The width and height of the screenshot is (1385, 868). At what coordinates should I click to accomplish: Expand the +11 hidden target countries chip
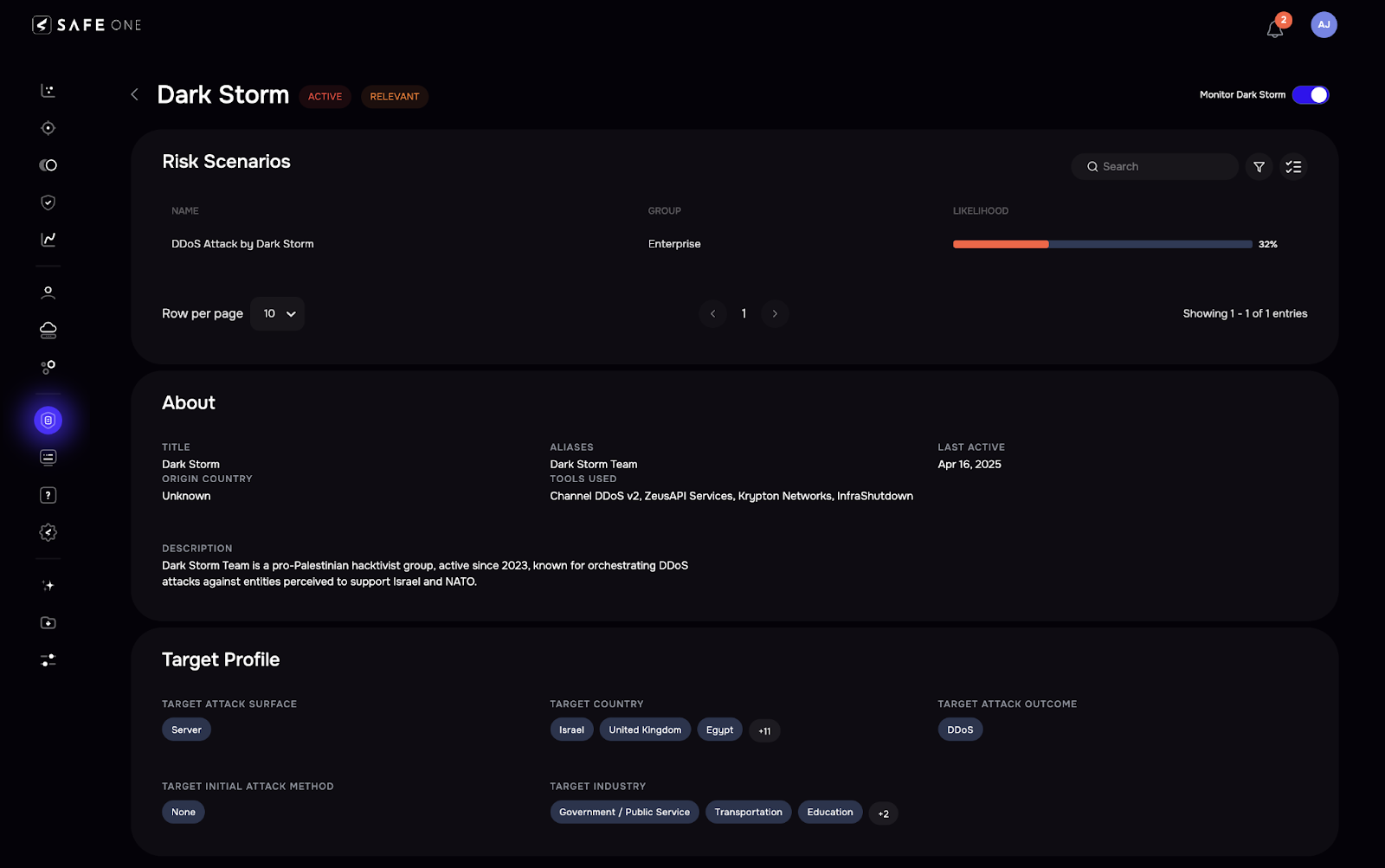[763, 730]
